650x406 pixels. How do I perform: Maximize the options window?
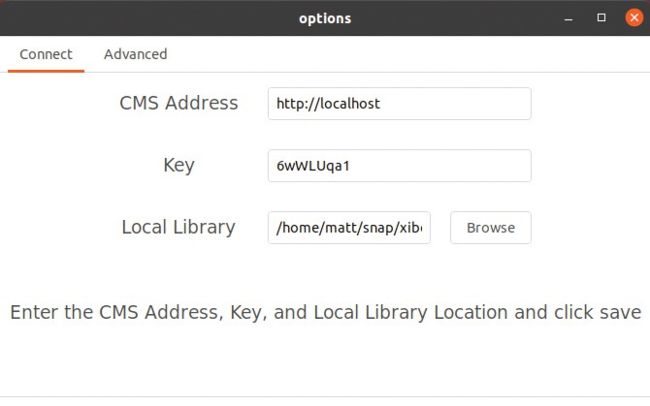pos(602,18)
